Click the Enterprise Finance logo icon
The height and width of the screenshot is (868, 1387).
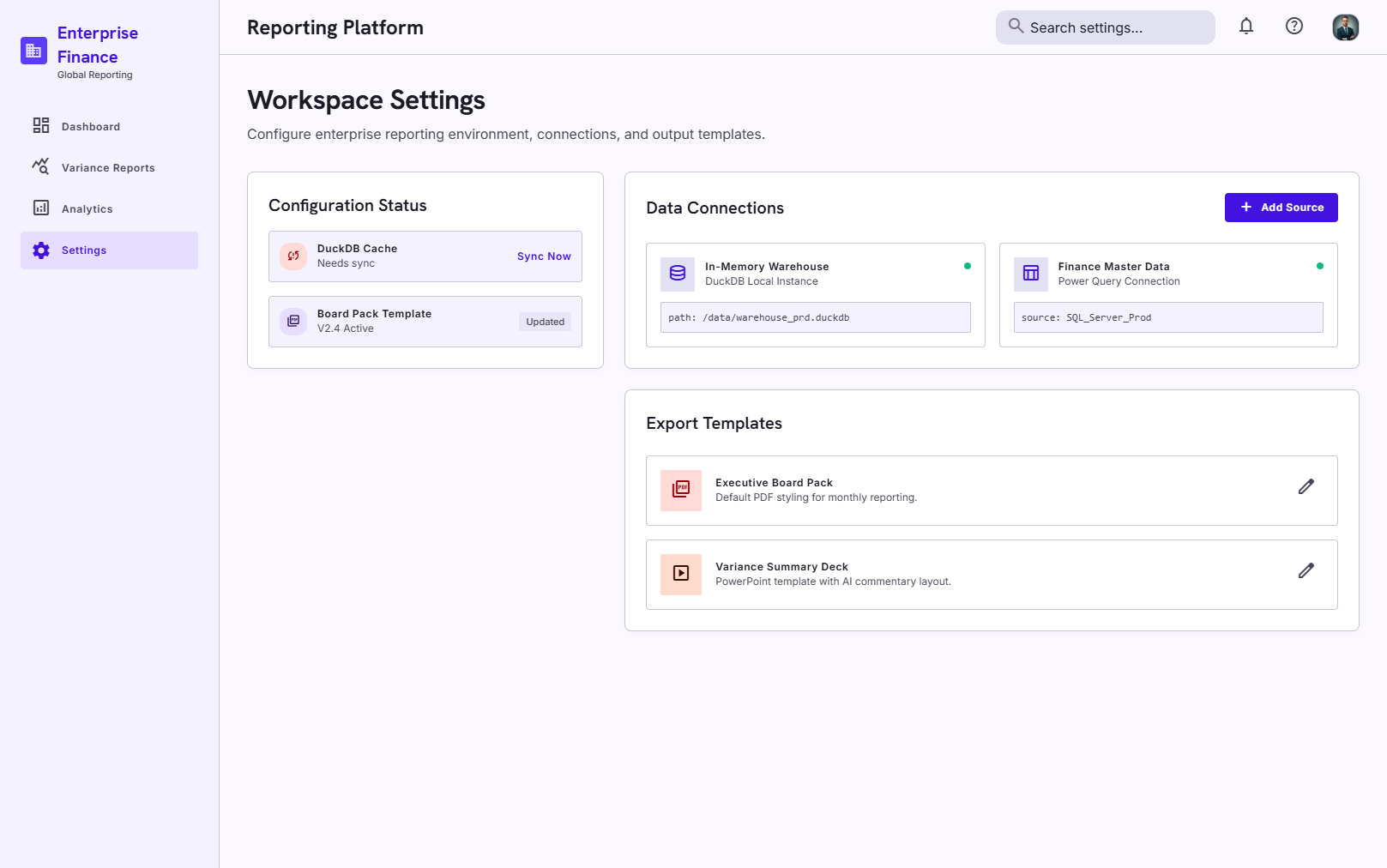click(x=33, y=51)
